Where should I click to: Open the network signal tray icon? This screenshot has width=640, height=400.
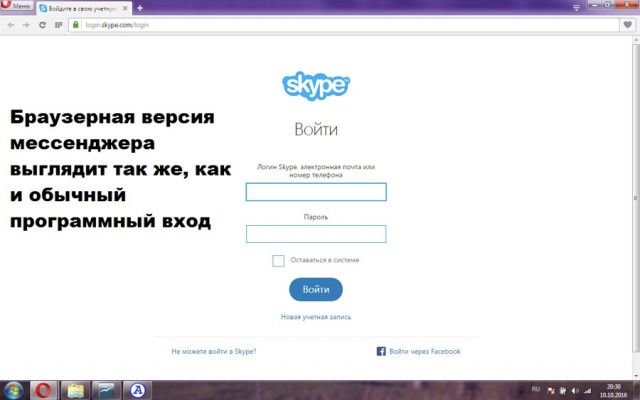[x=587, y=391]
